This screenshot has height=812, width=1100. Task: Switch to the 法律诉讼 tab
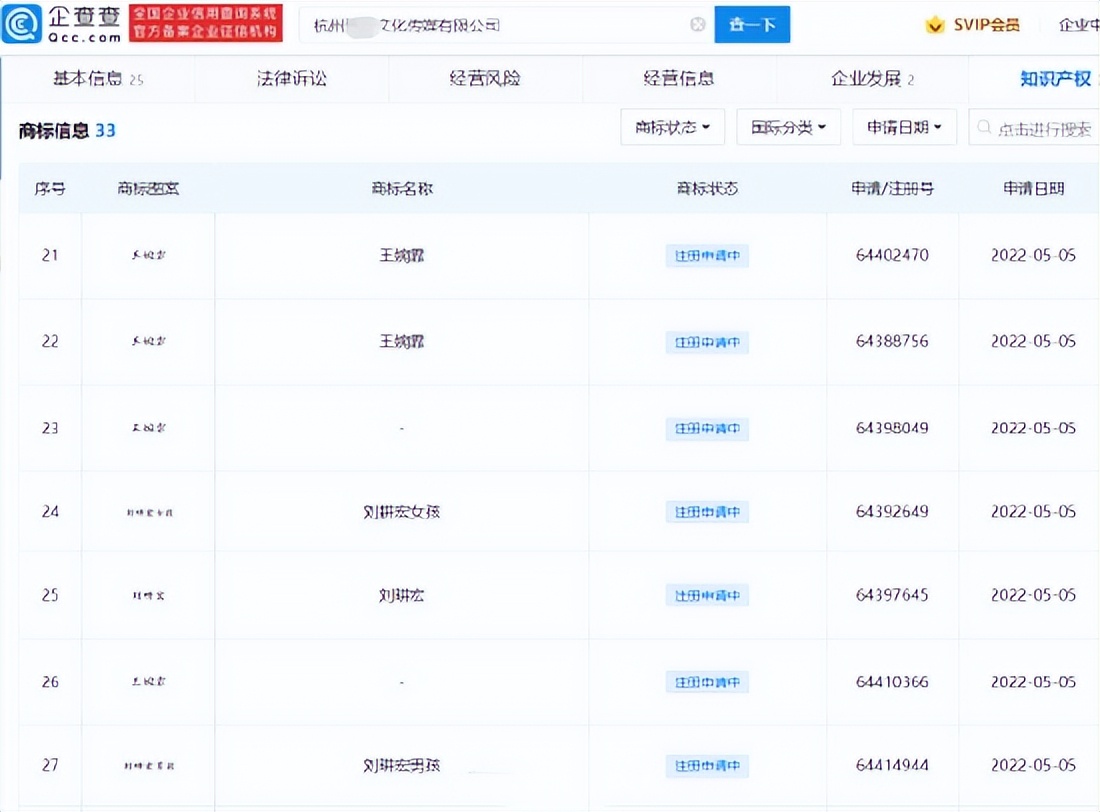click(291, 77)
